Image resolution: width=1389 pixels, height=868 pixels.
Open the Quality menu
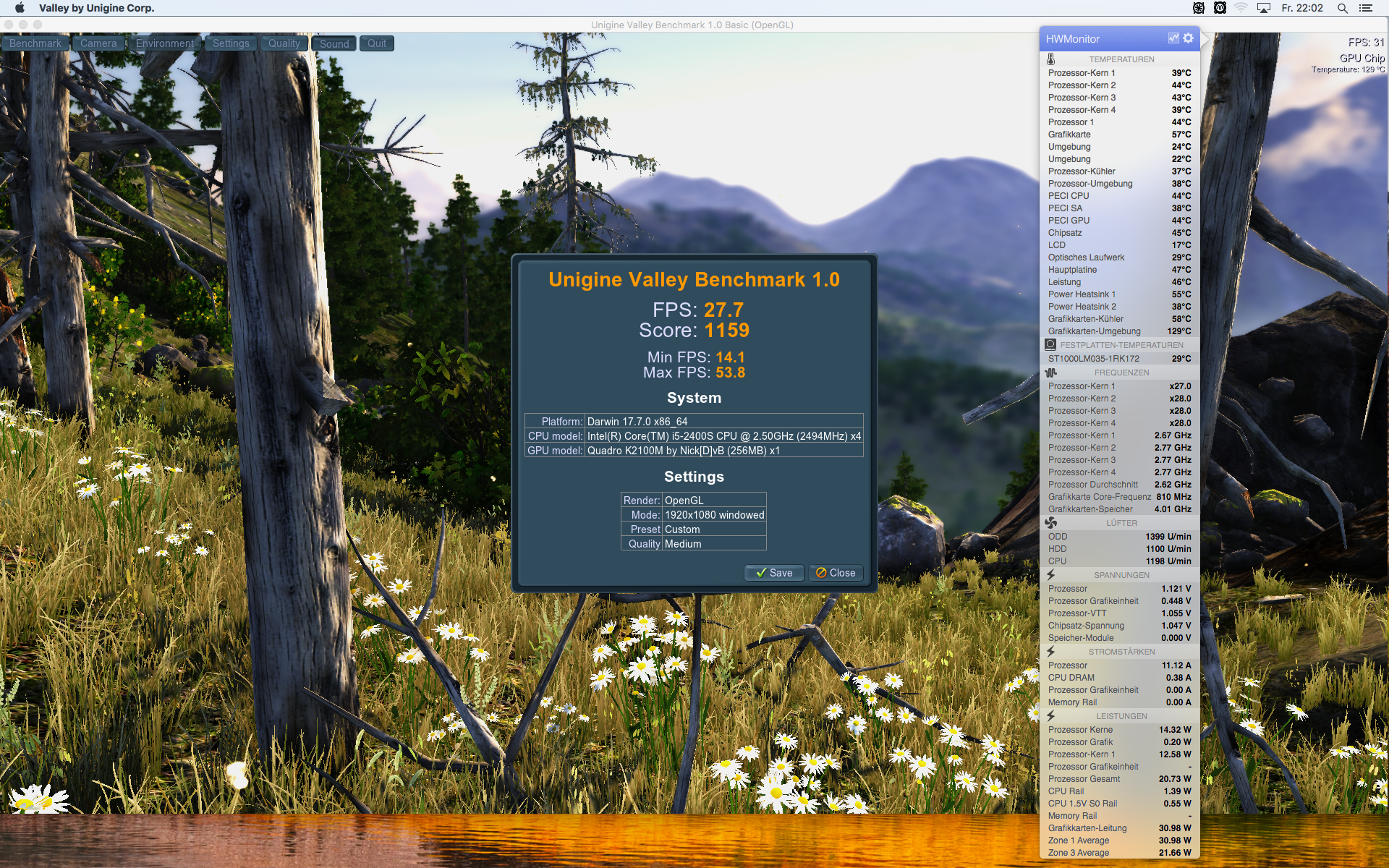pos(284,43)
